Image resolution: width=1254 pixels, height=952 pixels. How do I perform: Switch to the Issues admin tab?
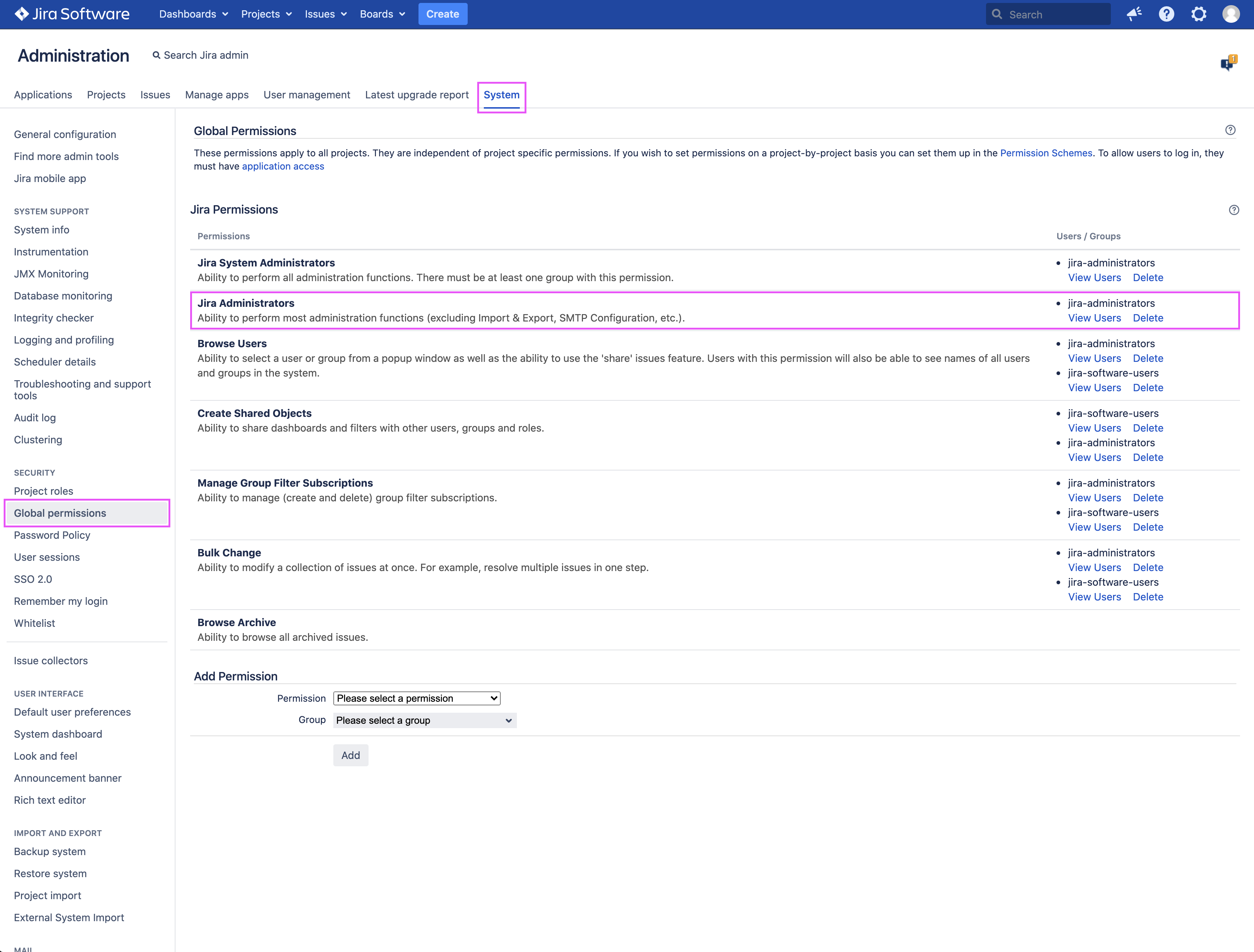155,95
